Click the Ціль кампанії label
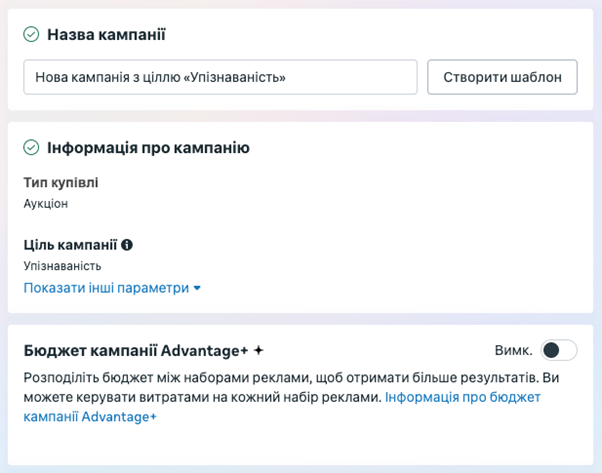The width and height of the screenshot is (602, 473). [70, 245]
